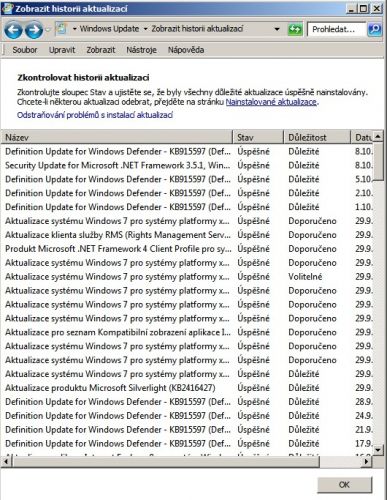Open the address bar history dropdown arrow
This screenshot has width=387, height=500.
pos(277,29)
